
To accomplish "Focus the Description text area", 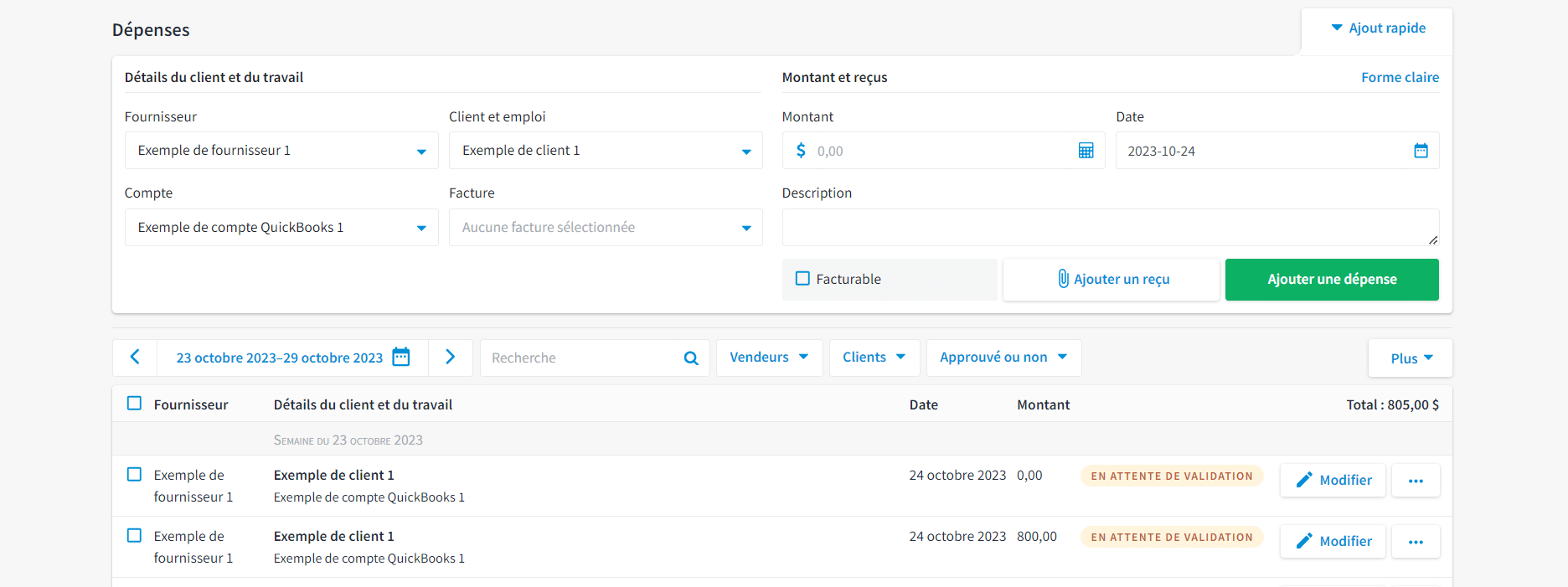I will pyautogui.click(x=1111, y=228).
